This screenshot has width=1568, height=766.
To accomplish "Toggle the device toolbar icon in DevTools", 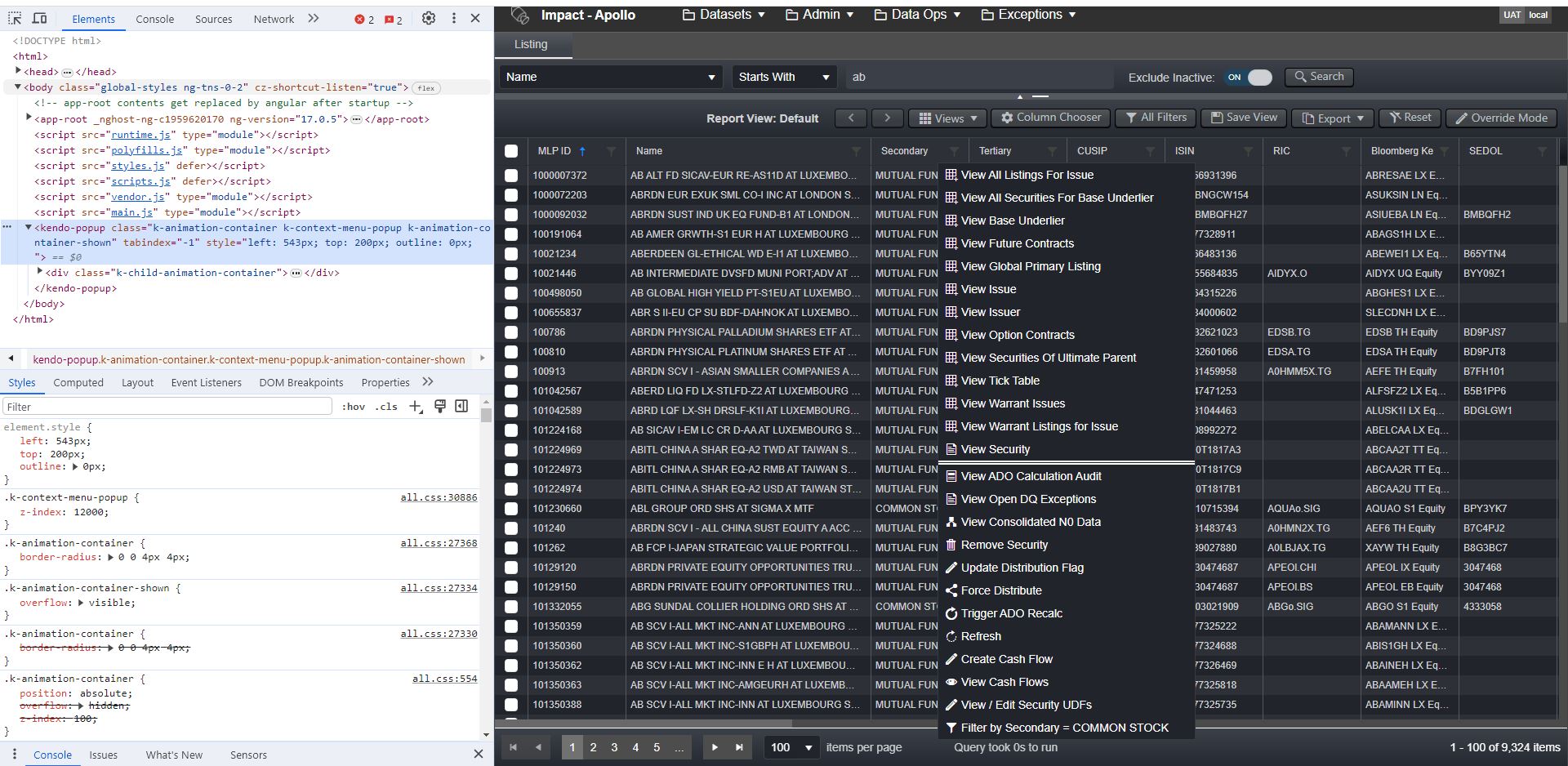I will click(x=39, y=18).
